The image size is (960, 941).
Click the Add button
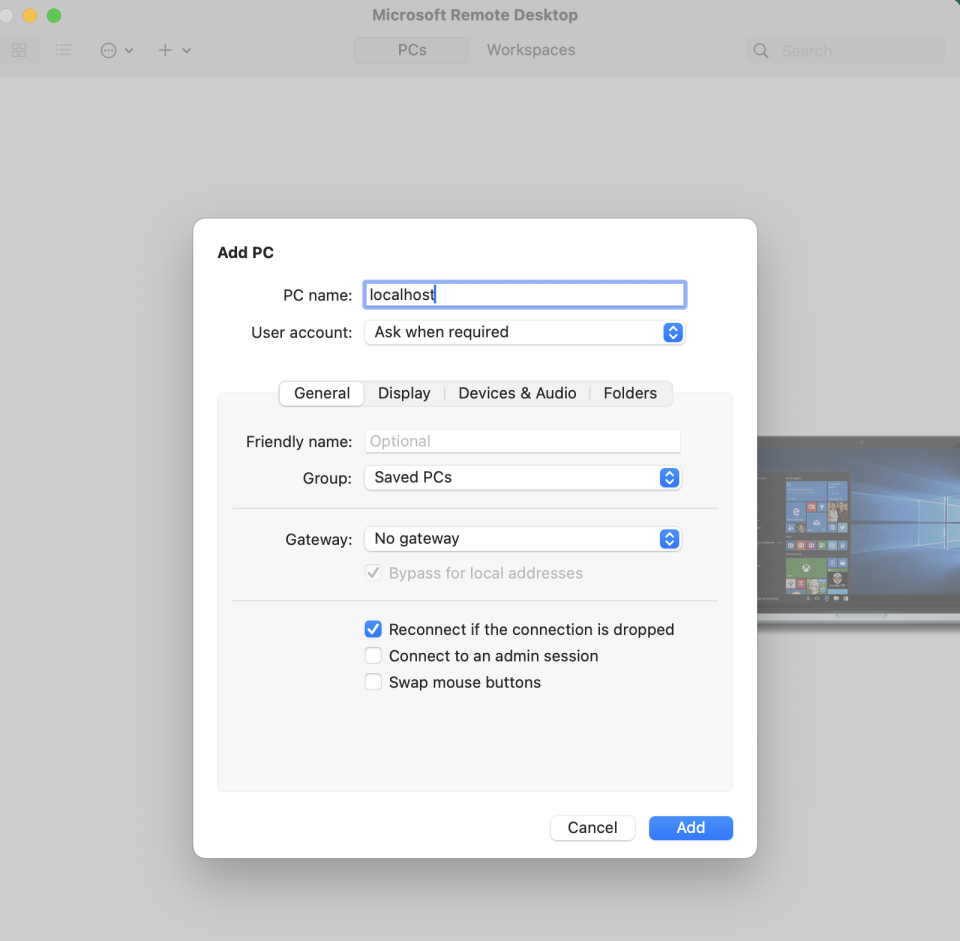[x=690, y=827]
